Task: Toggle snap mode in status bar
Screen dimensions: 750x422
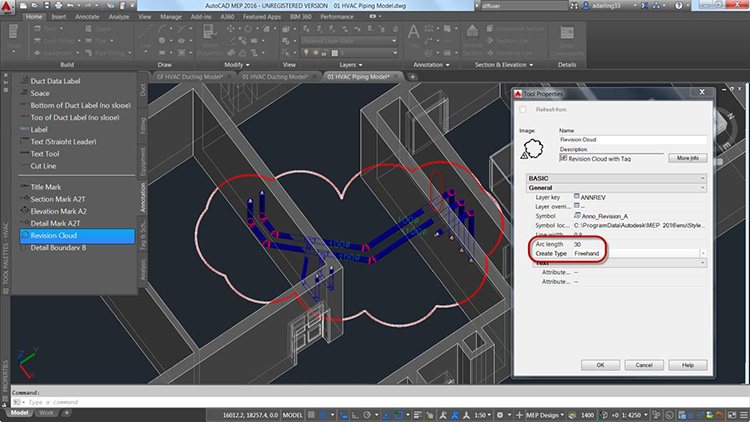Action: point(323,415)
